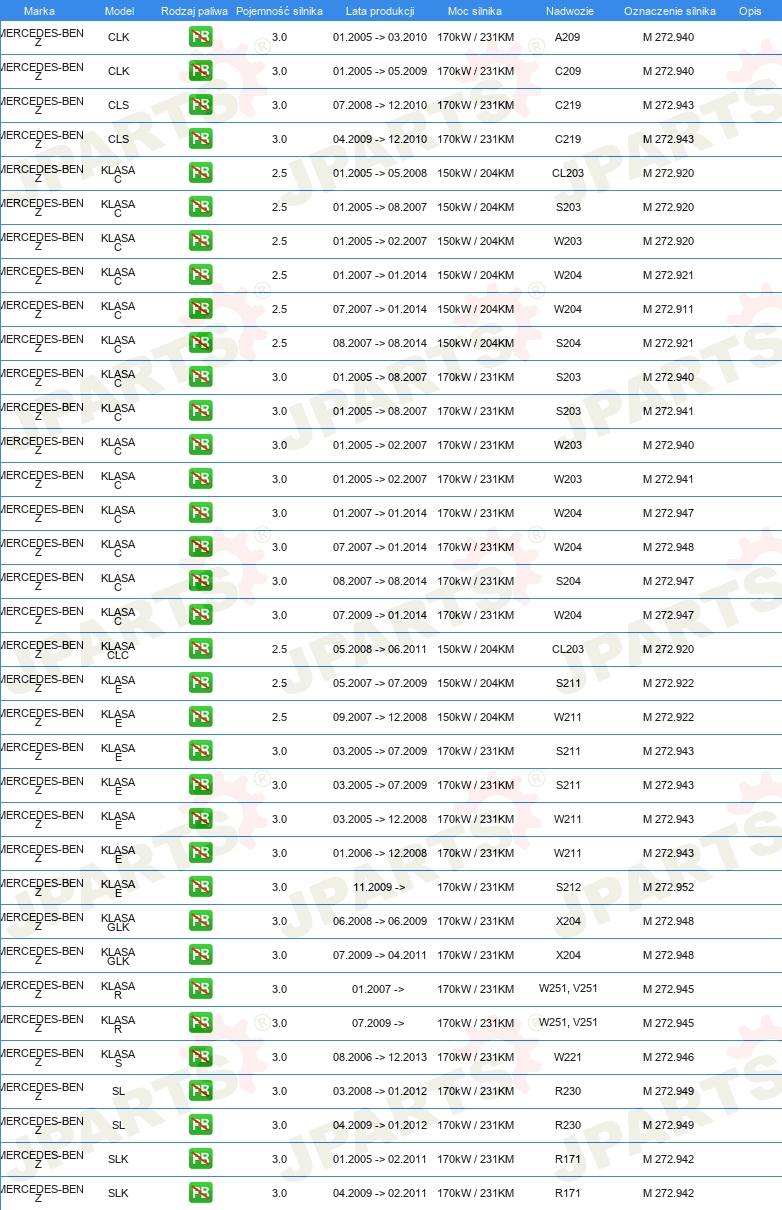Select production years 09.2007 -> 12.2008
Image resolution: width=782 pixels, height=1210 pixels.
(380, 718)
